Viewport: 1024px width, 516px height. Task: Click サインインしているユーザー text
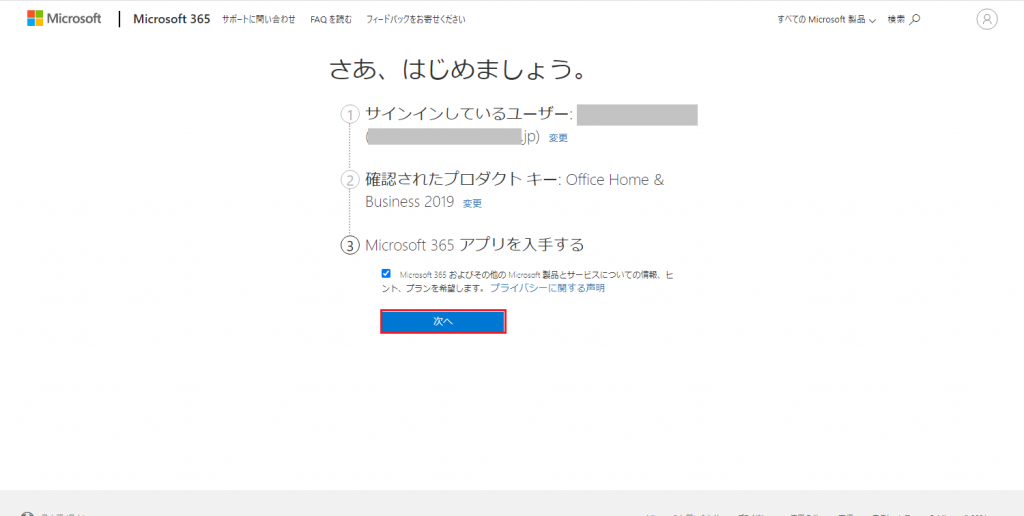pyautogui.click(x=469, y=114)
